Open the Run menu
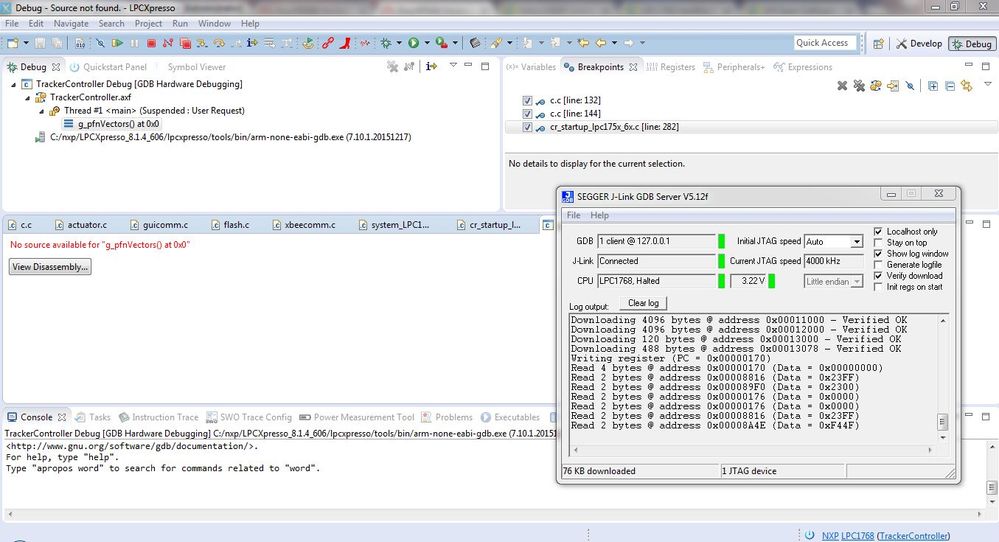Viewport: 999px width, 542px height. [x=180, y=24]
